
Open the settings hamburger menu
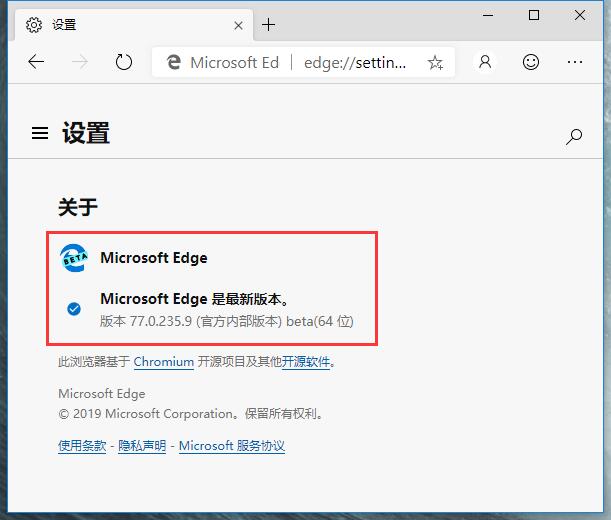click(40, 133)
